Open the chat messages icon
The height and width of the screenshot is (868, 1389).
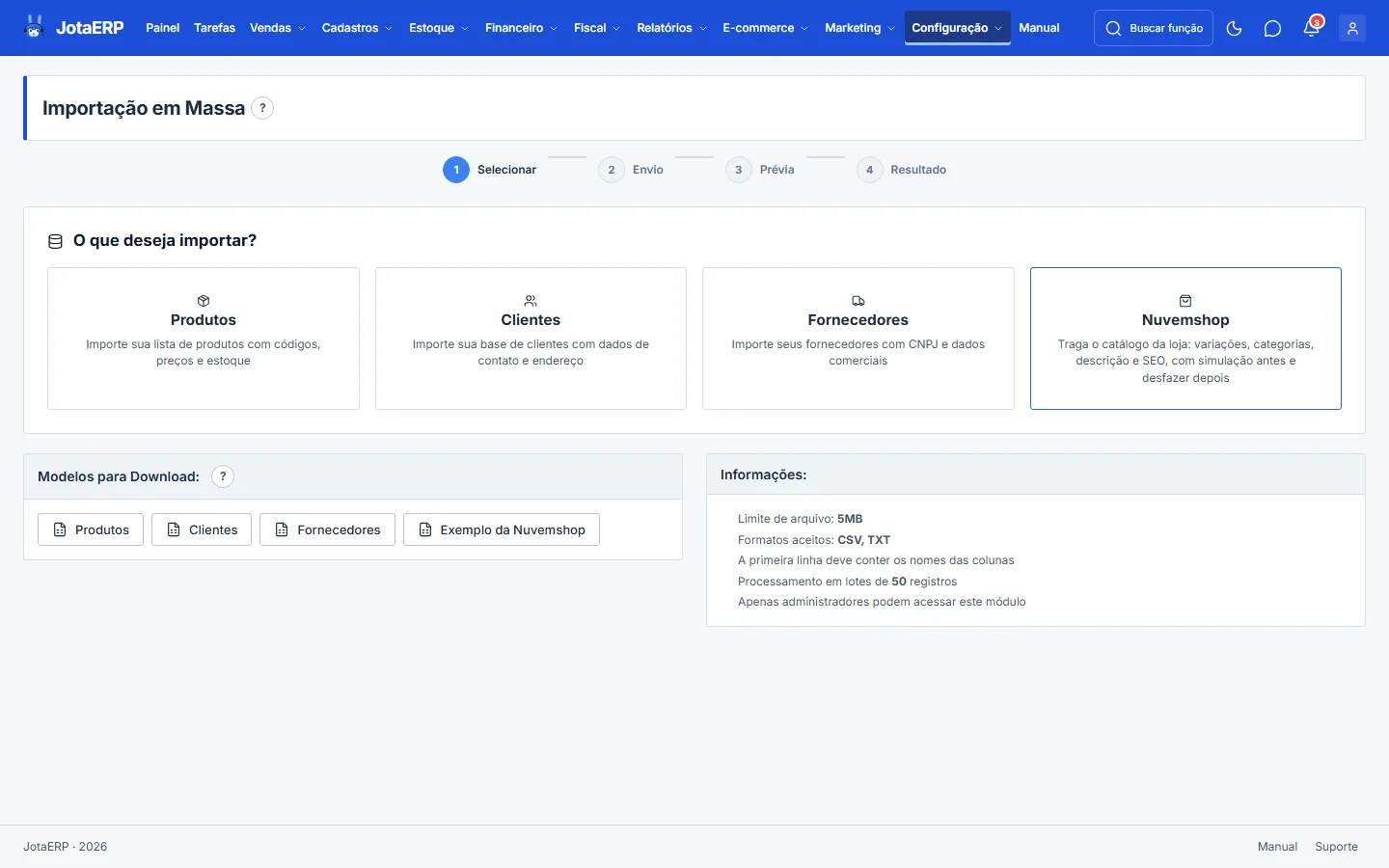coord(1272,28)
